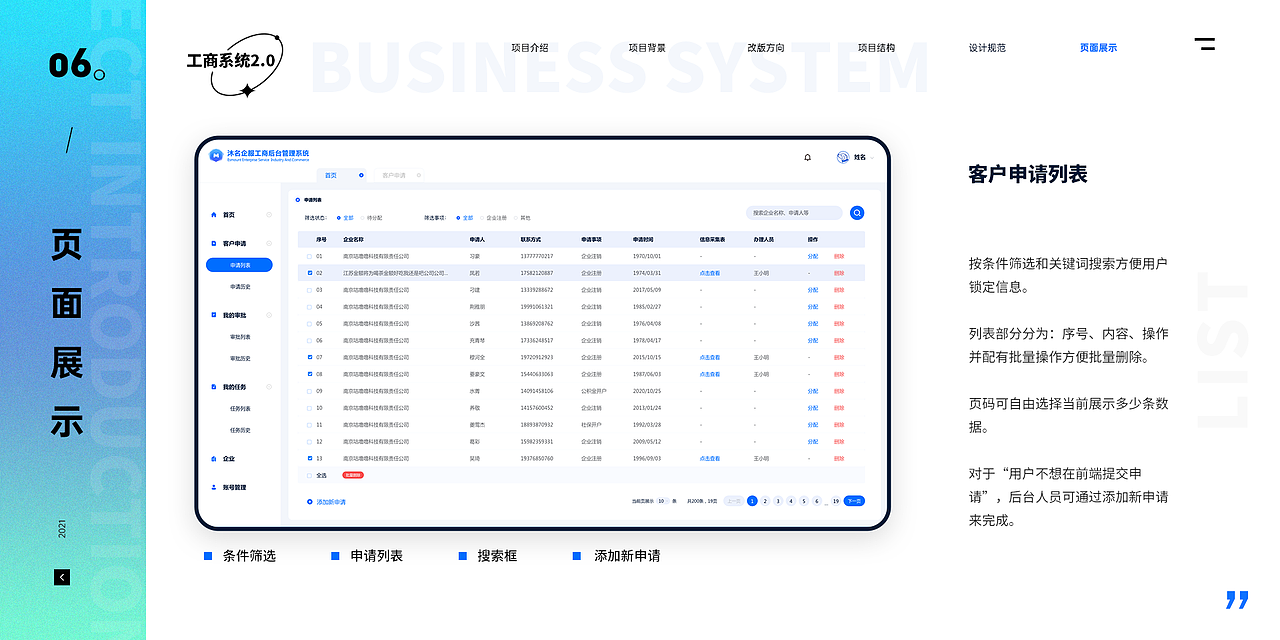The height and width of the screenshot is (640, 1280).
Task: Open 项目背景 in the top navigation
Action: pos(647,48)
